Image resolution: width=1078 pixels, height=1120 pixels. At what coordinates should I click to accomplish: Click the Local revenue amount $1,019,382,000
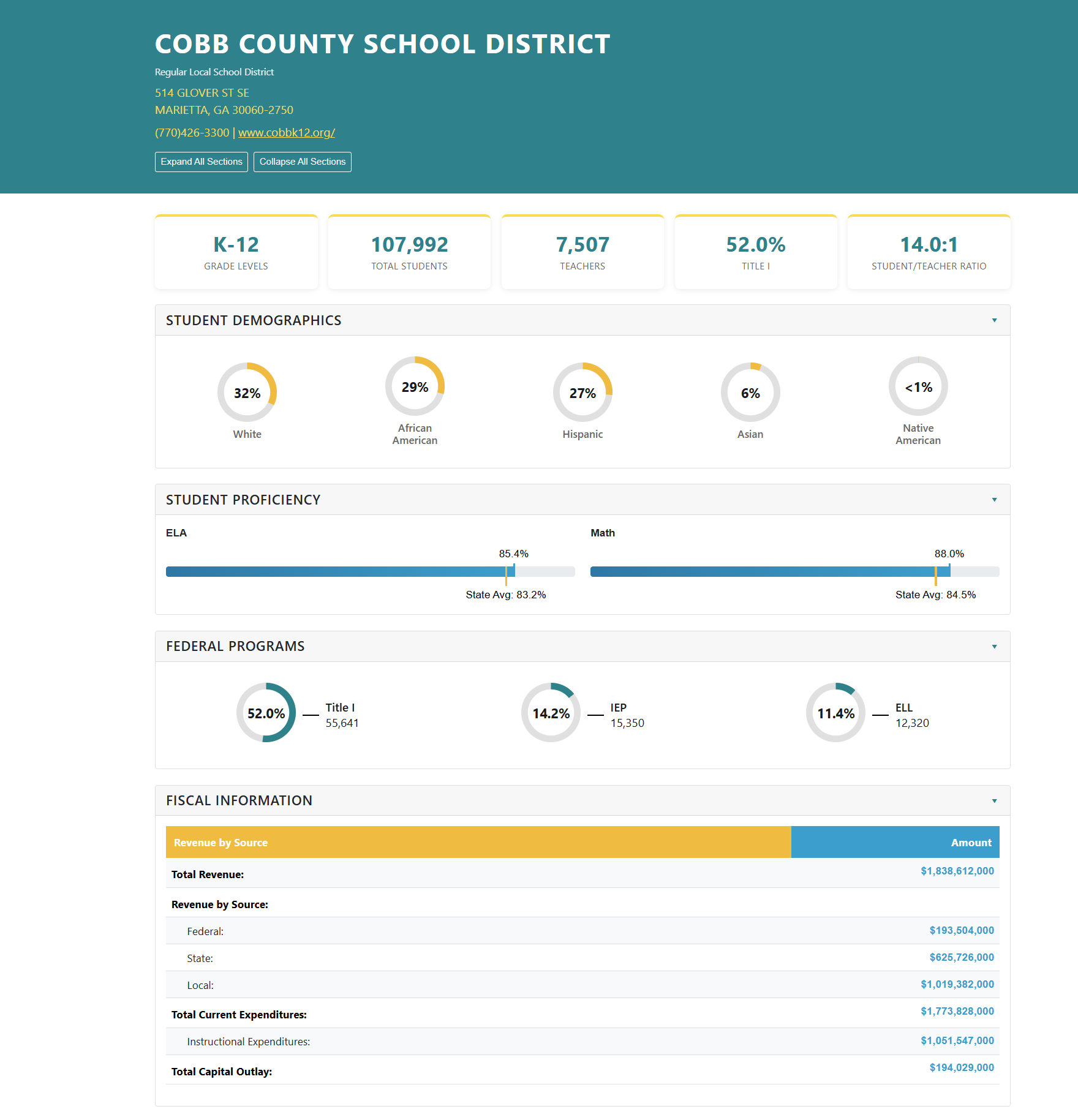pos(957,985)
